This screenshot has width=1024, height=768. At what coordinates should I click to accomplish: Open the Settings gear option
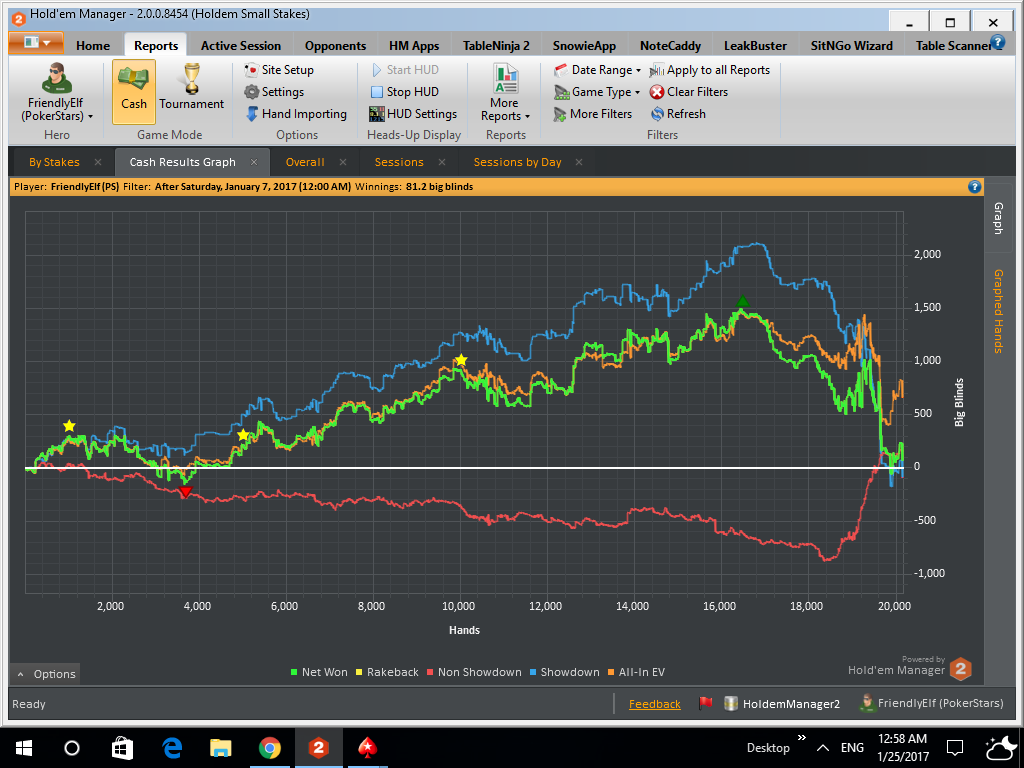coord(274,92)
